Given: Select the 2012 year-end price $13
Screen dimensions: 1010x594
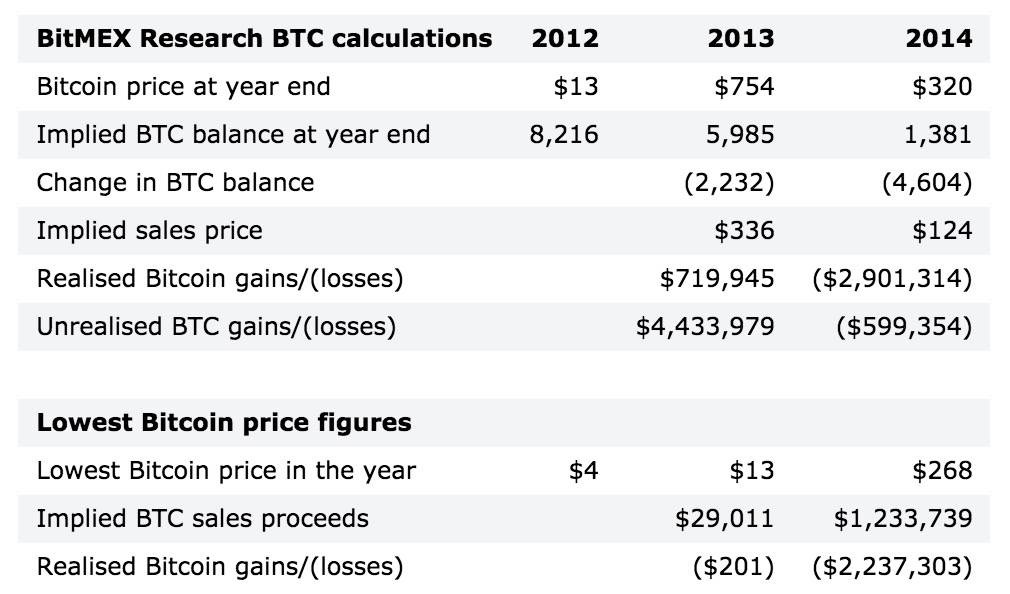Looking at the screenshot, I should pos(576,86).
